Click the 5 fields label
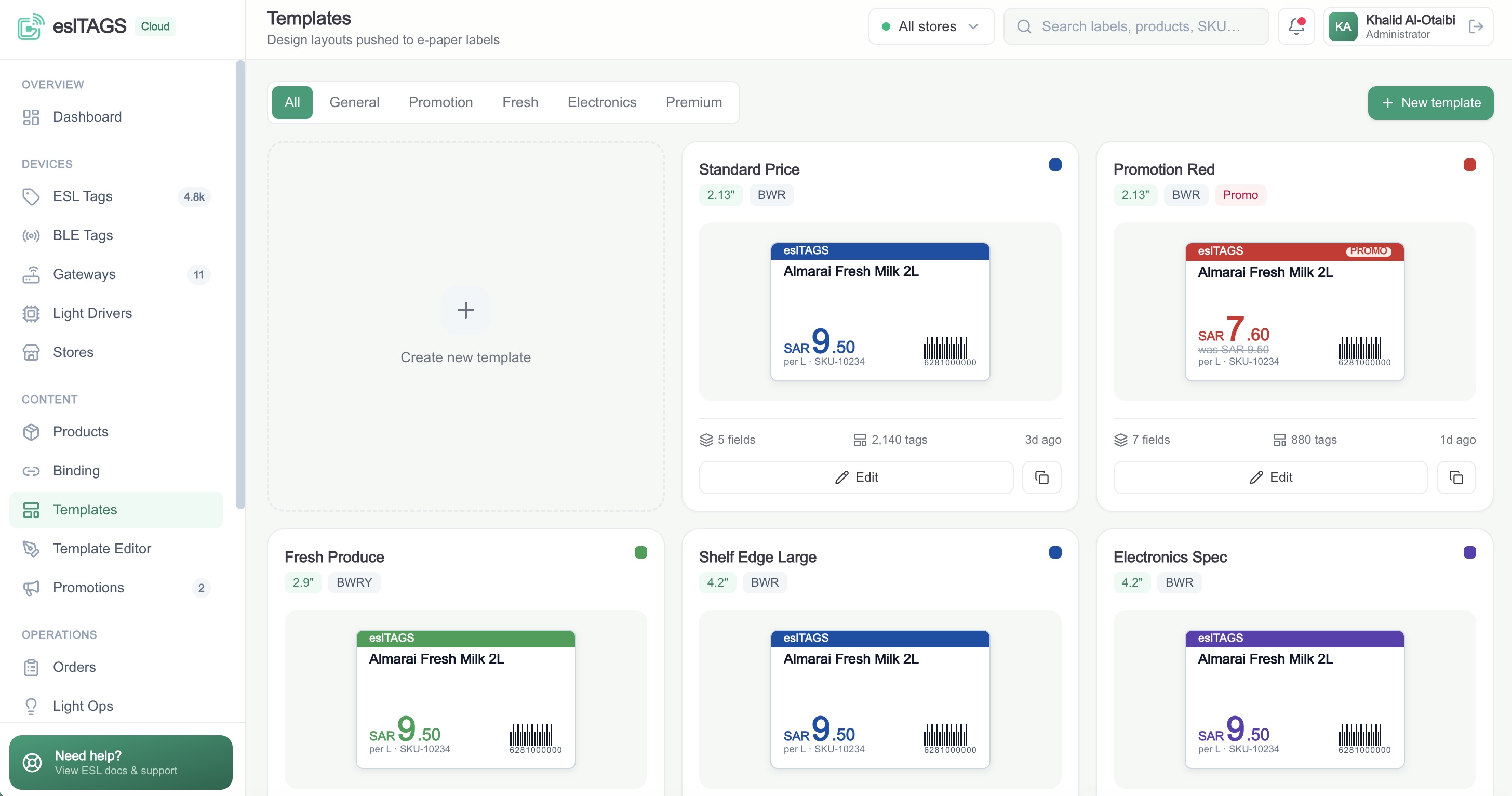Image resolution: width=1512 pixels, height=796 pixels. 727,440
